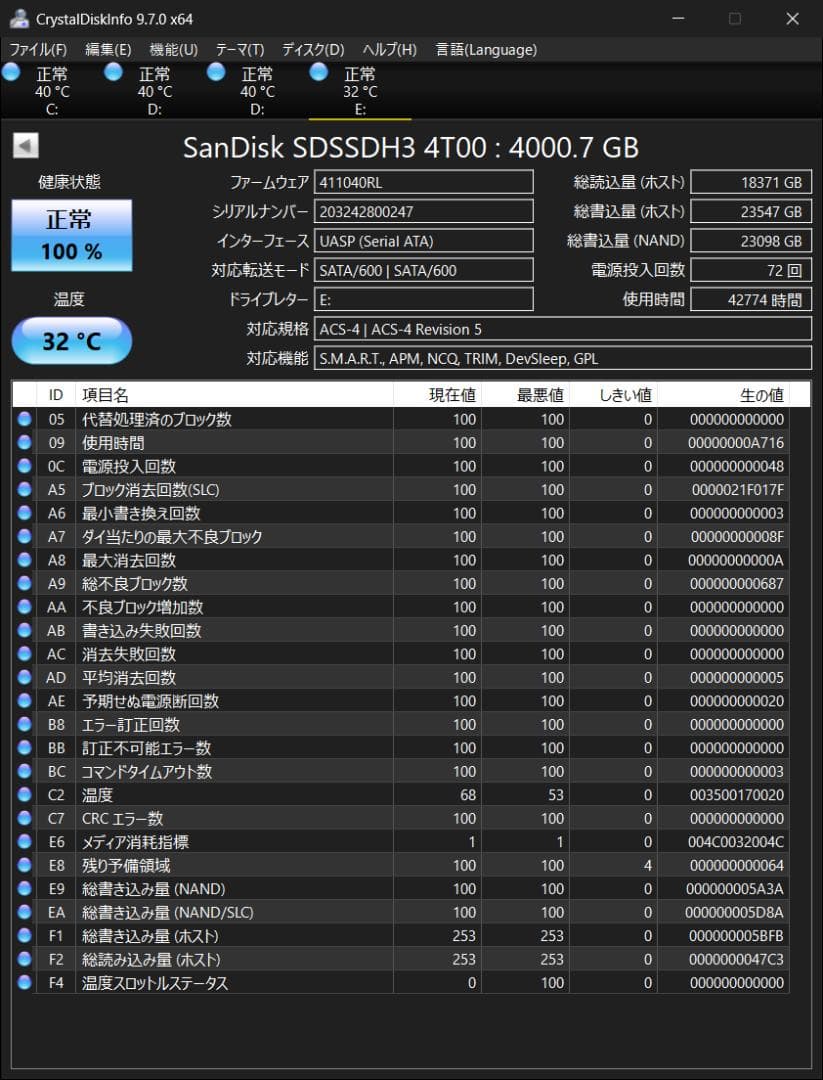This screenshot has height=1080, width=823.
Task: Select raw value 004C0032004C
Action: coord(736,842)
